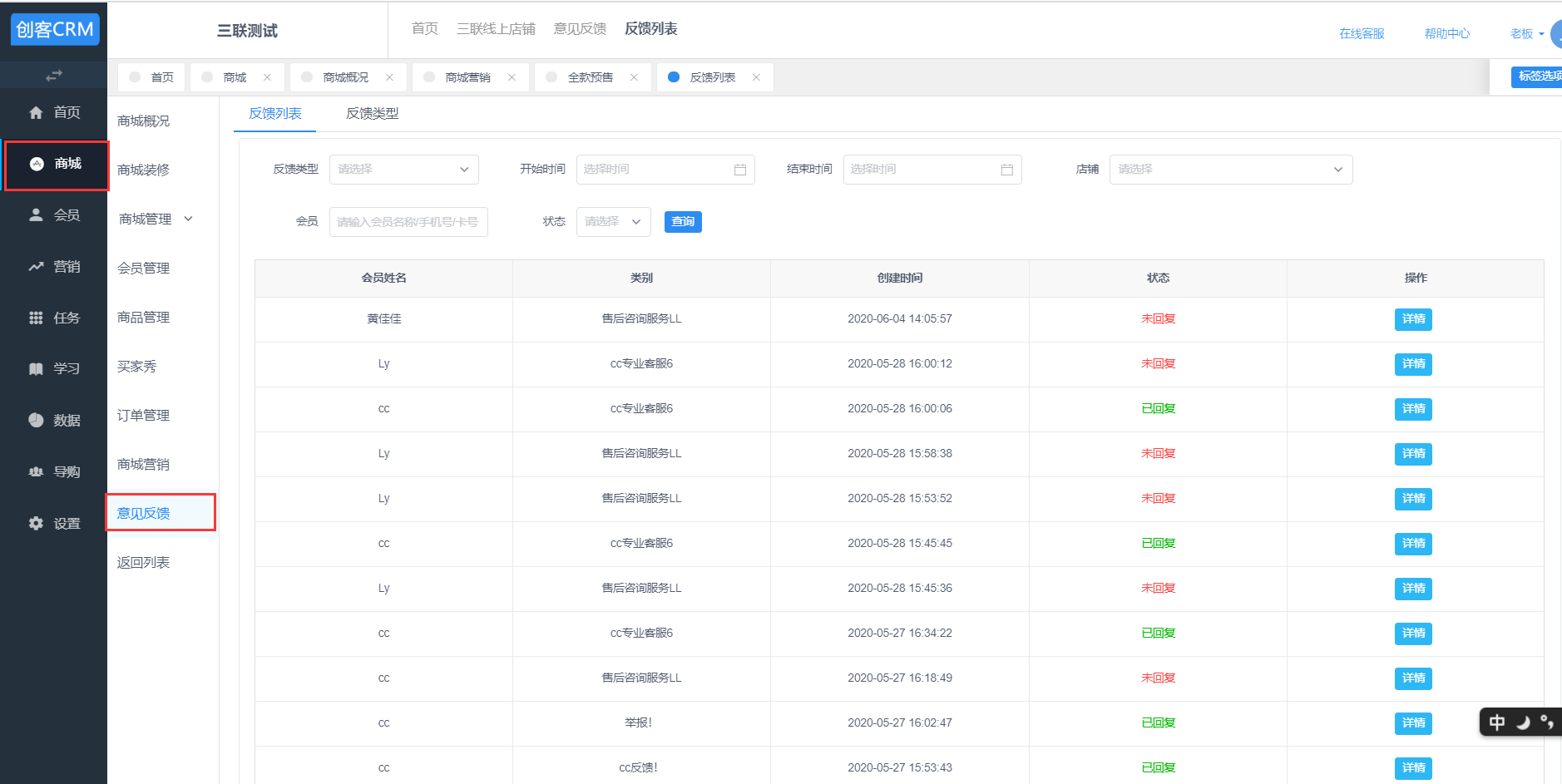Click the sidebar collapse arrows icon
Screen dimensions: 1562x784
coord(54,76)
